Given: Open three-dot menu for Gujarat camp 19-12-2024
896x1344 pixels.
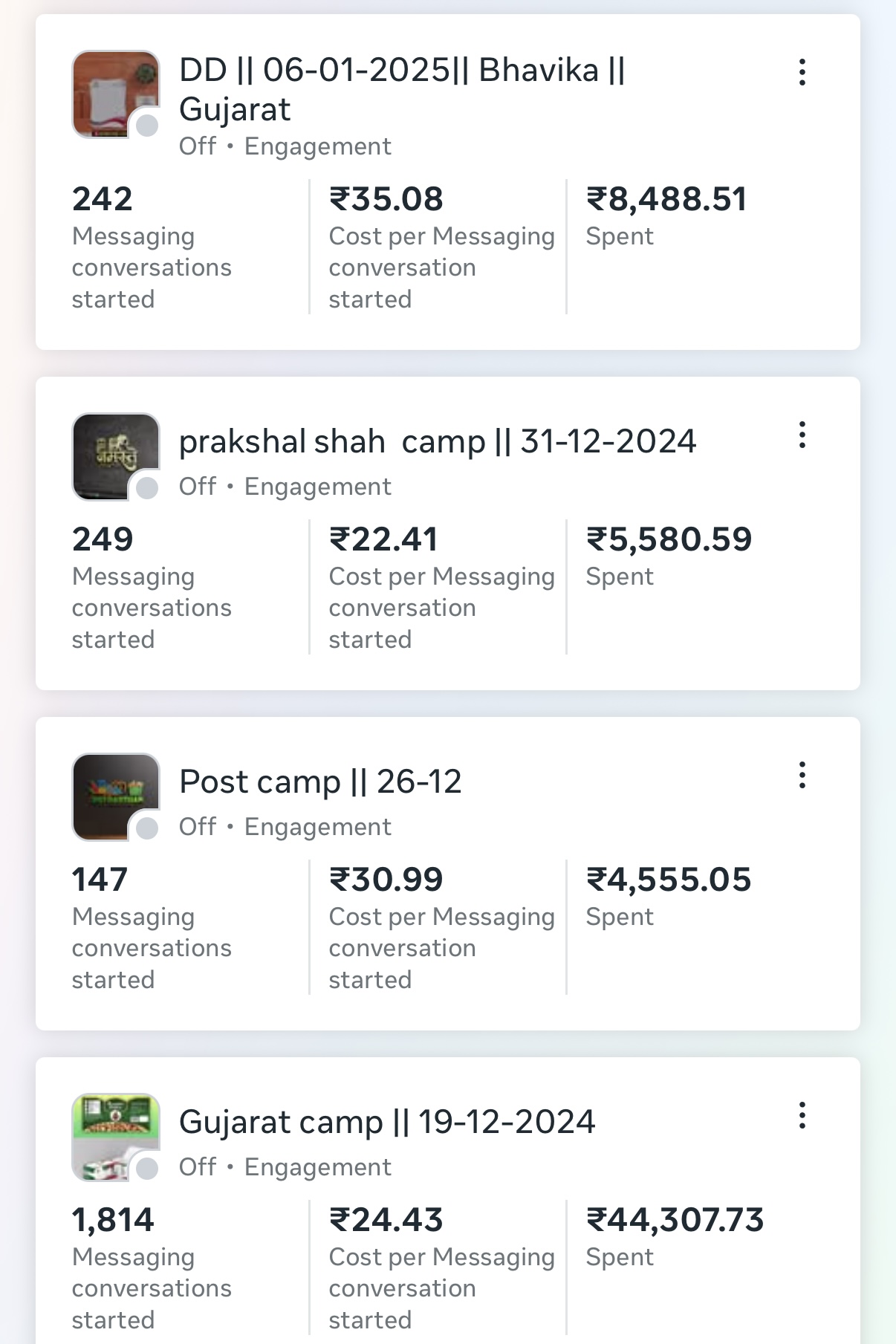Looking at the screenshot, I should pyautogui.click(x=802, y=1115).
